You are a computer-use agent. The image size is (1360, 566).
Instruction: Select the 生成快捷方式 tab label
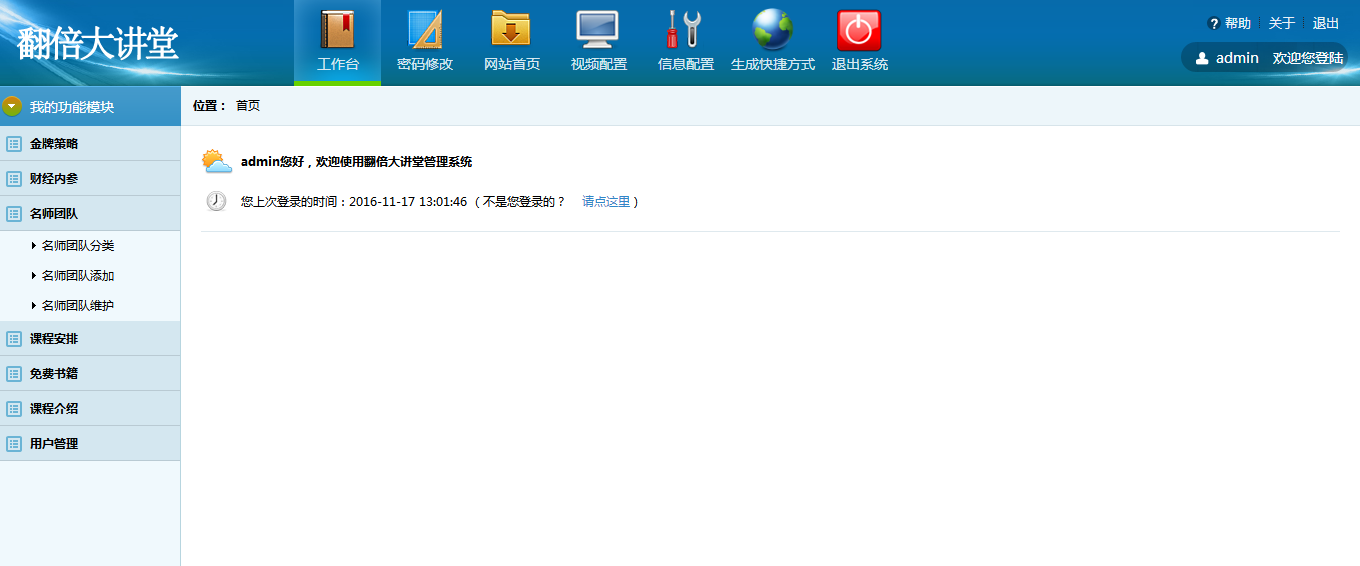(773, 64)
